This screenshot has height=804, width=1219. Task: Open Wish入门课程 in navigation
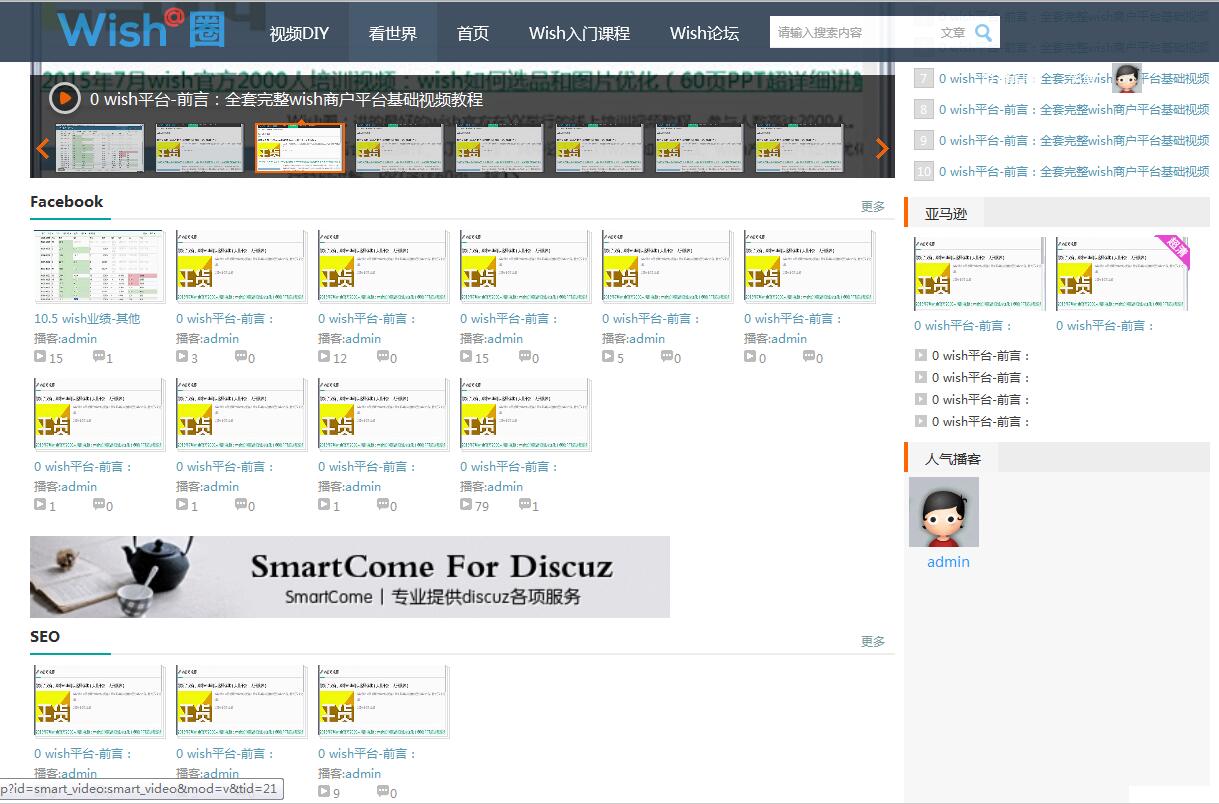[580, 33]
